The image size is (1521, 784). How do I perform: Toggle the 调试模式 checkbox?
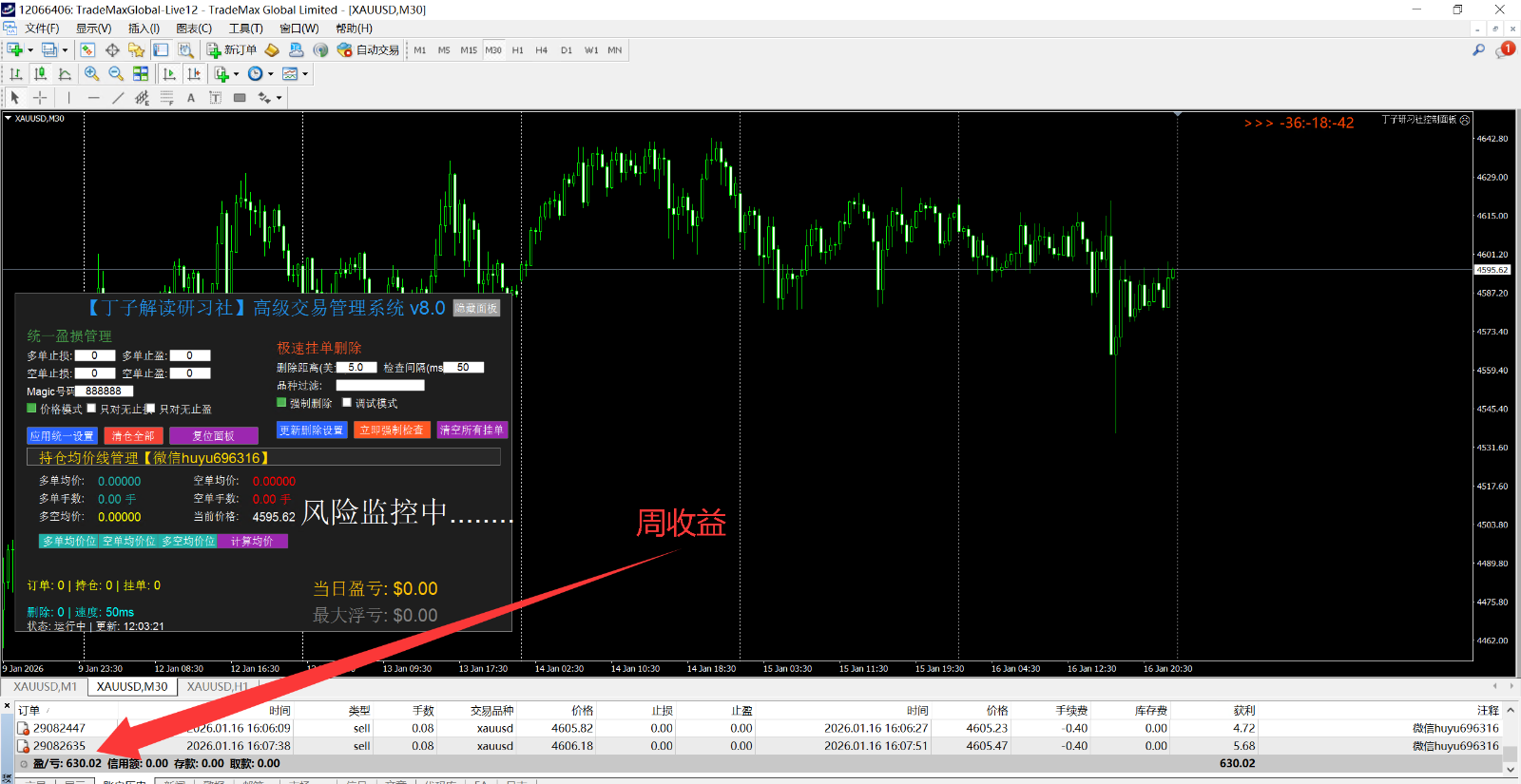tap(347, 402)
